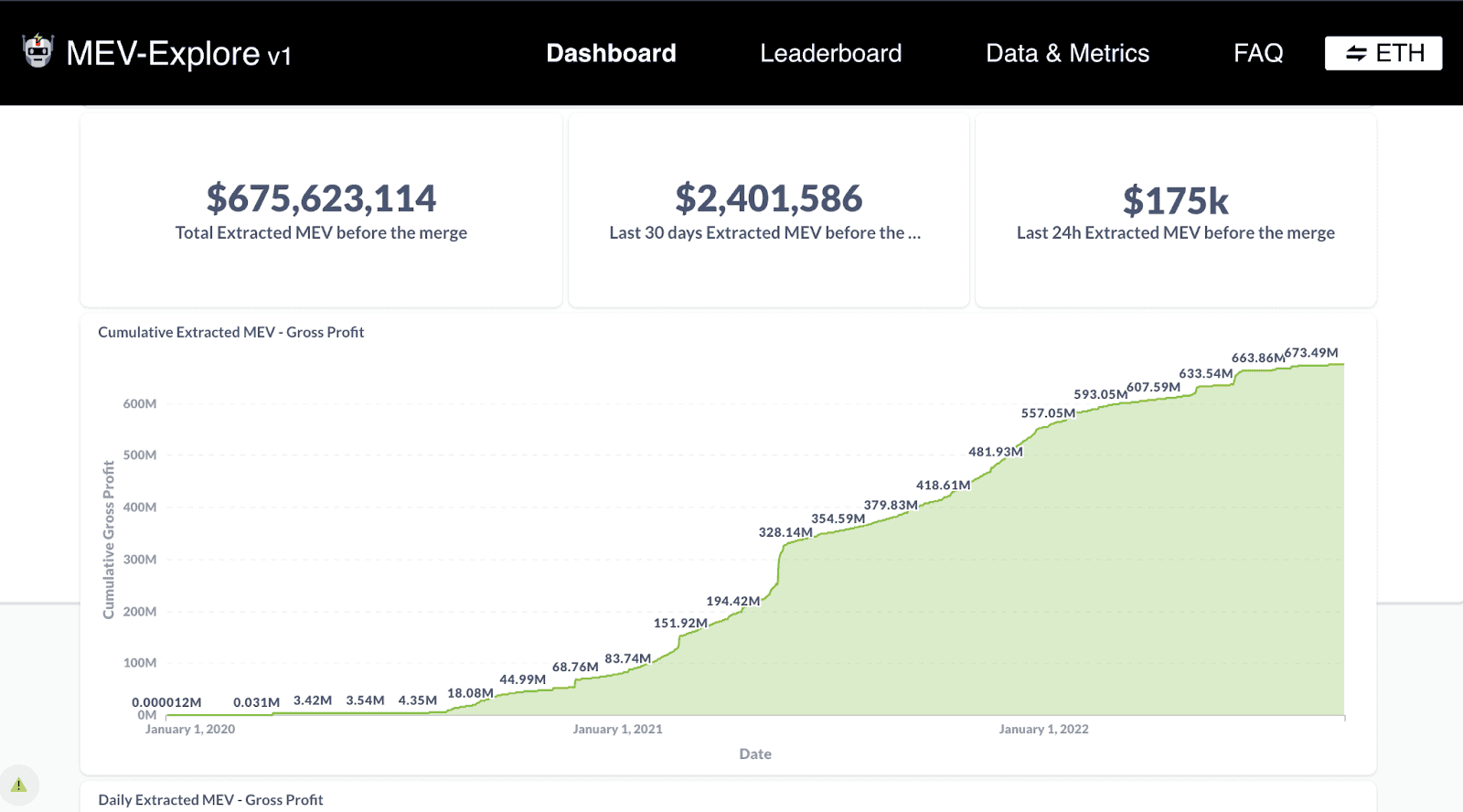1463x812 pixels.
Task: Select the 673.49M data point label
Action: click(1311, 353)
